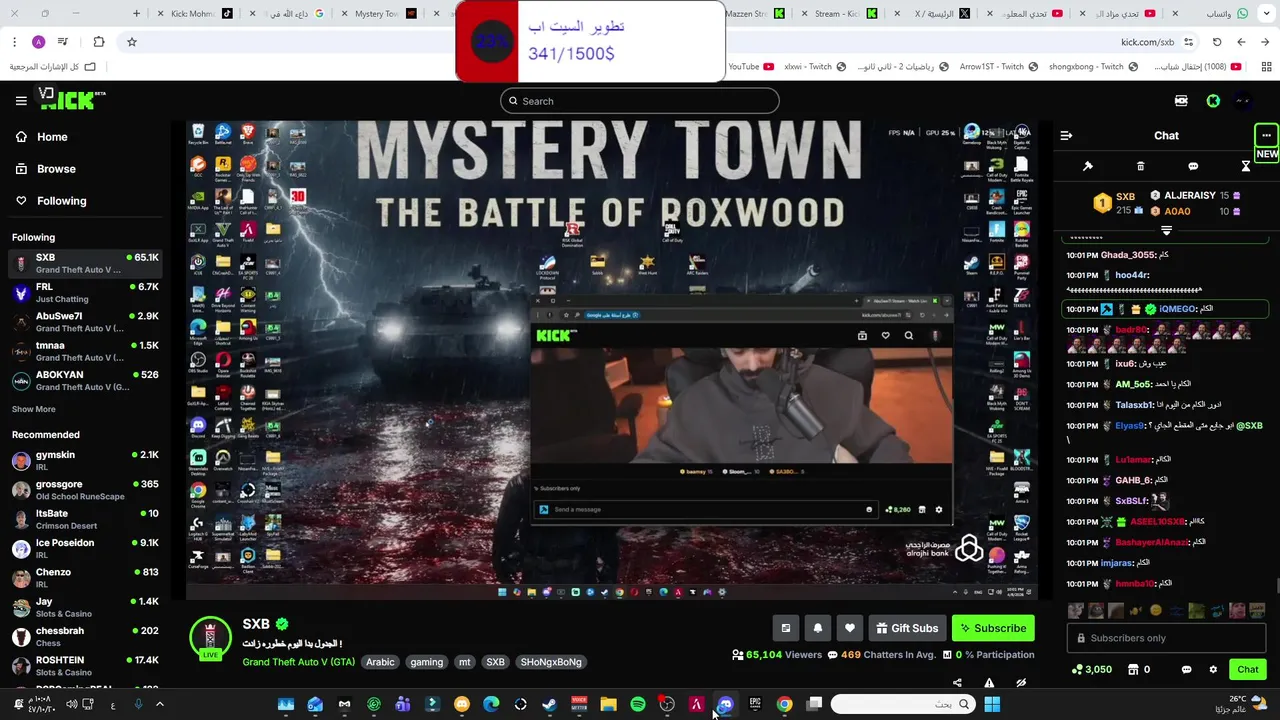Open the Kick logo homepage
The height and width of the screenshot is (720, 1280).
[72, 100]
